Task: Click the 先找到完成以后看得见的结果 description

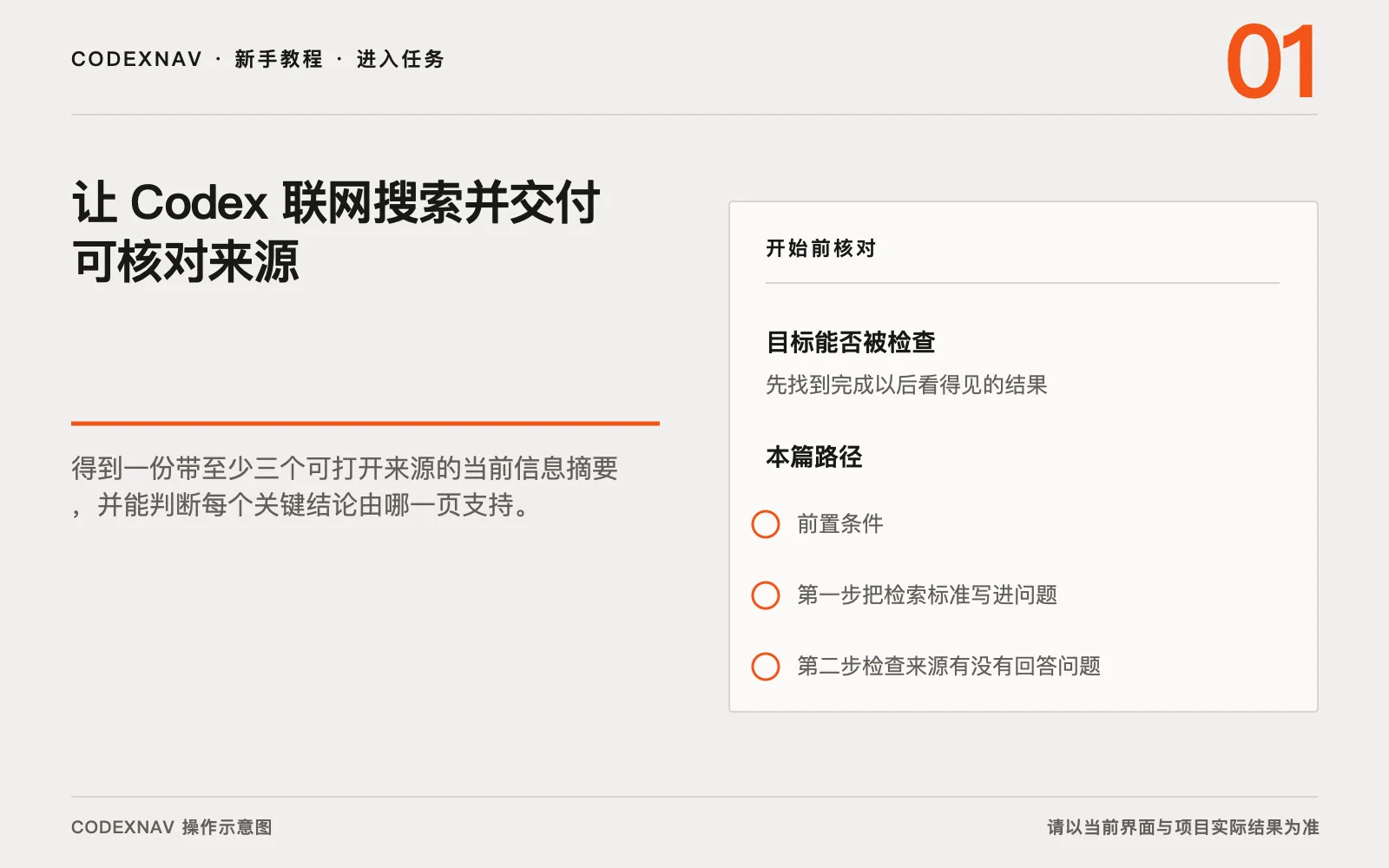Action: click(x=906, y=385)
